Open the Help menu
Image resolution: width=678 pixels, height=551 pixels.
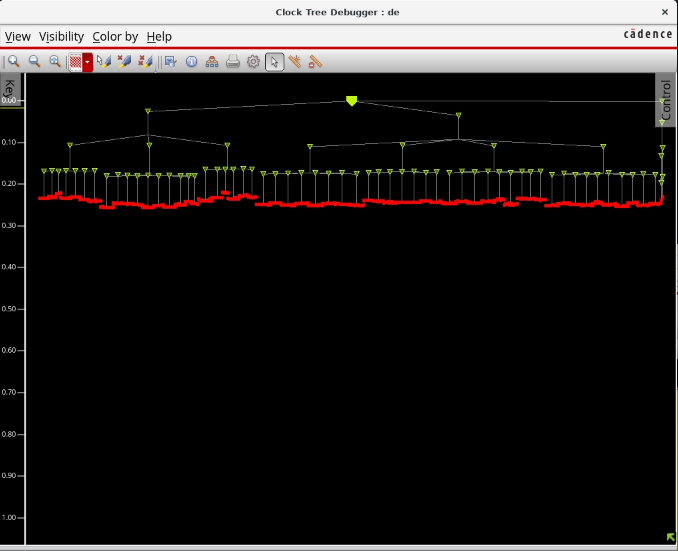[159, 36]
